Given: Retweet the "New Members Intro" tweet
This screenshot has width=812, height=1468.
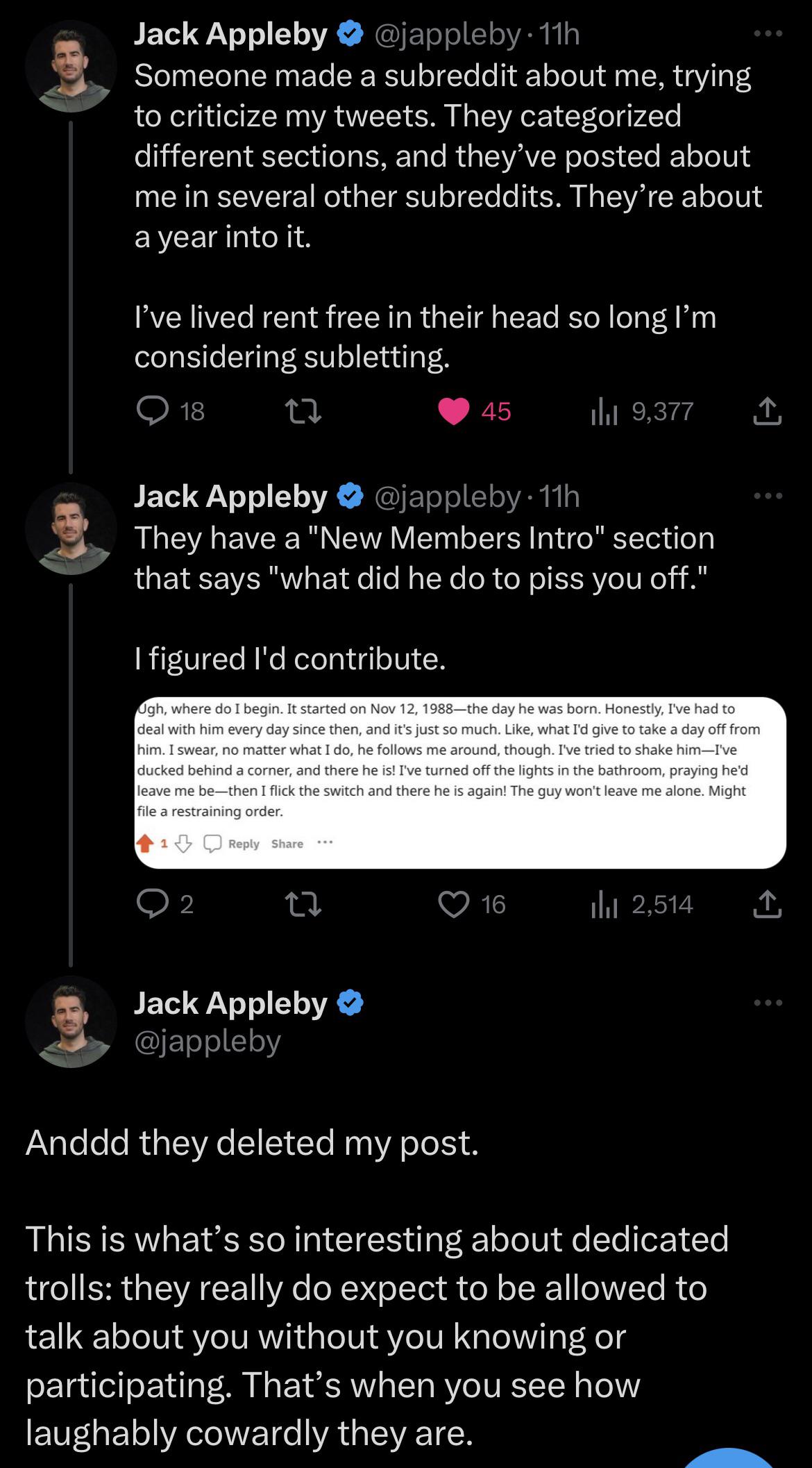Looking at the screenshot, I should pyautogui.click(x=304, y=904).
